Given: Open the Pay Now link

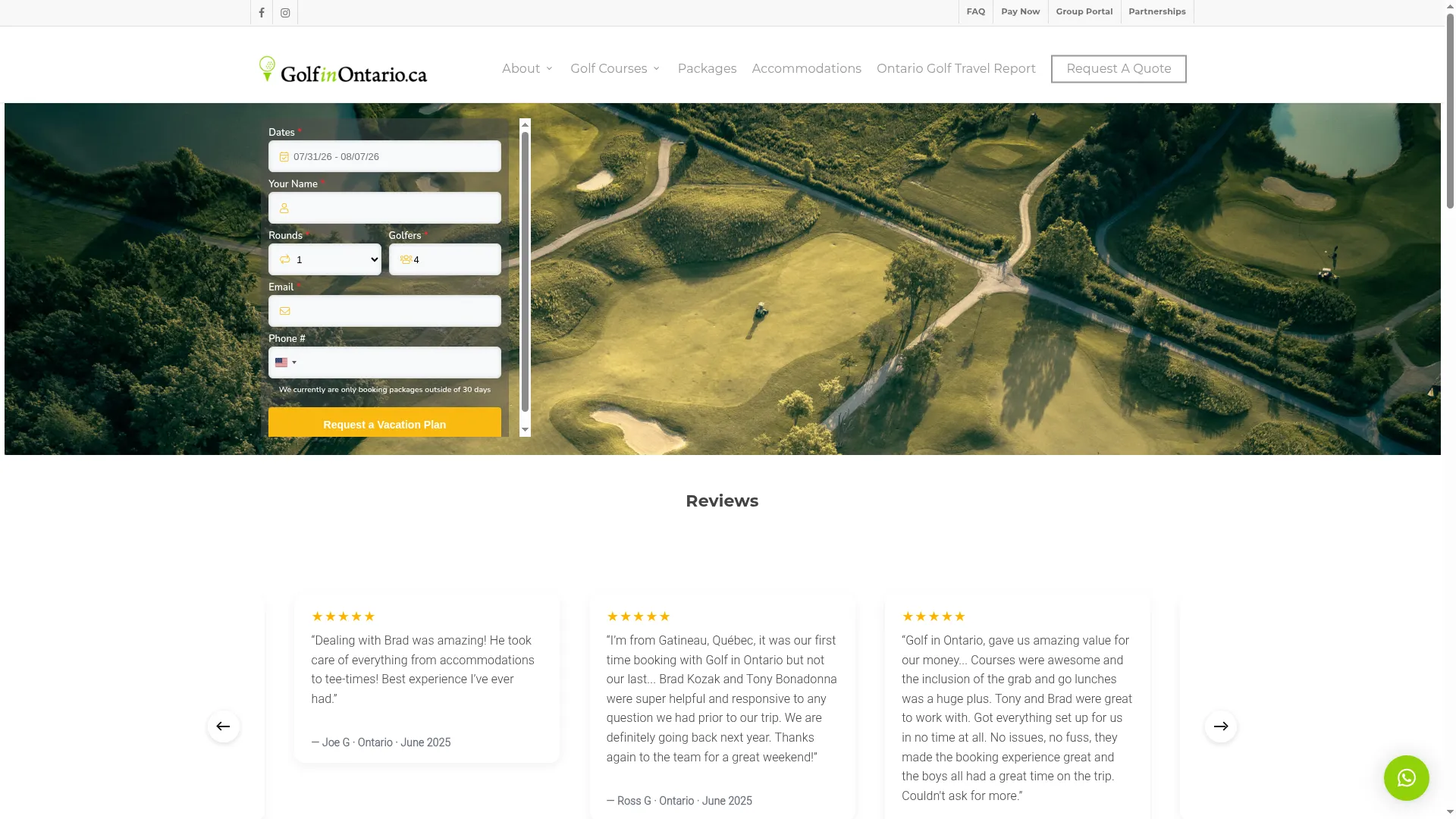Looking at the screenshot, I should (x=1021, y=11).
